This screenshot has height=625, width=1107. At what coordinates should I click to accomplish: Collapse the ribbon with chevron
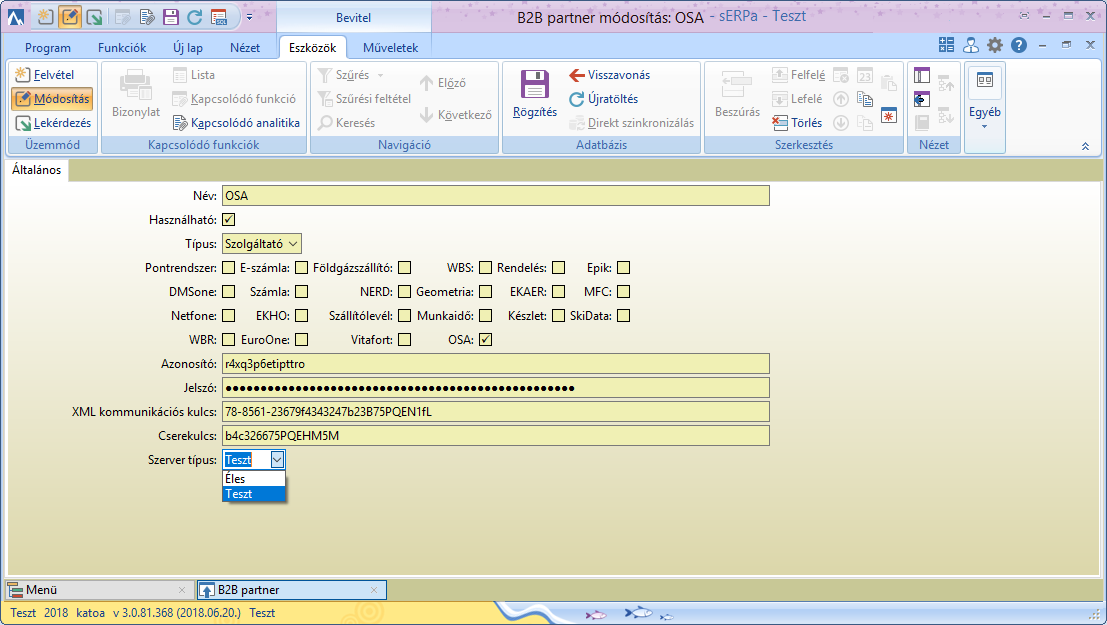pyautogui.click(x=1085, y=146)
